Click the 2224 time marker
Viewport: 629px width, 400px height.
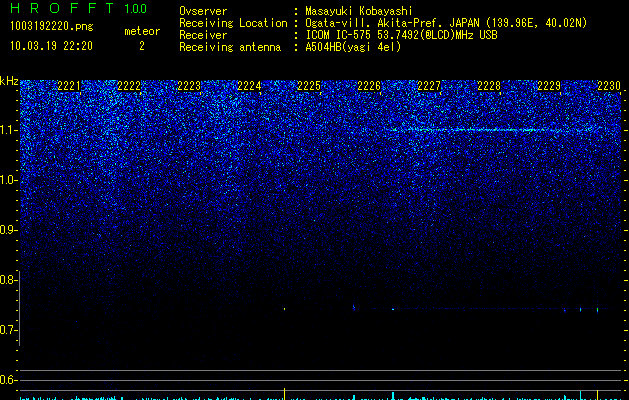[x=249, y=86]
